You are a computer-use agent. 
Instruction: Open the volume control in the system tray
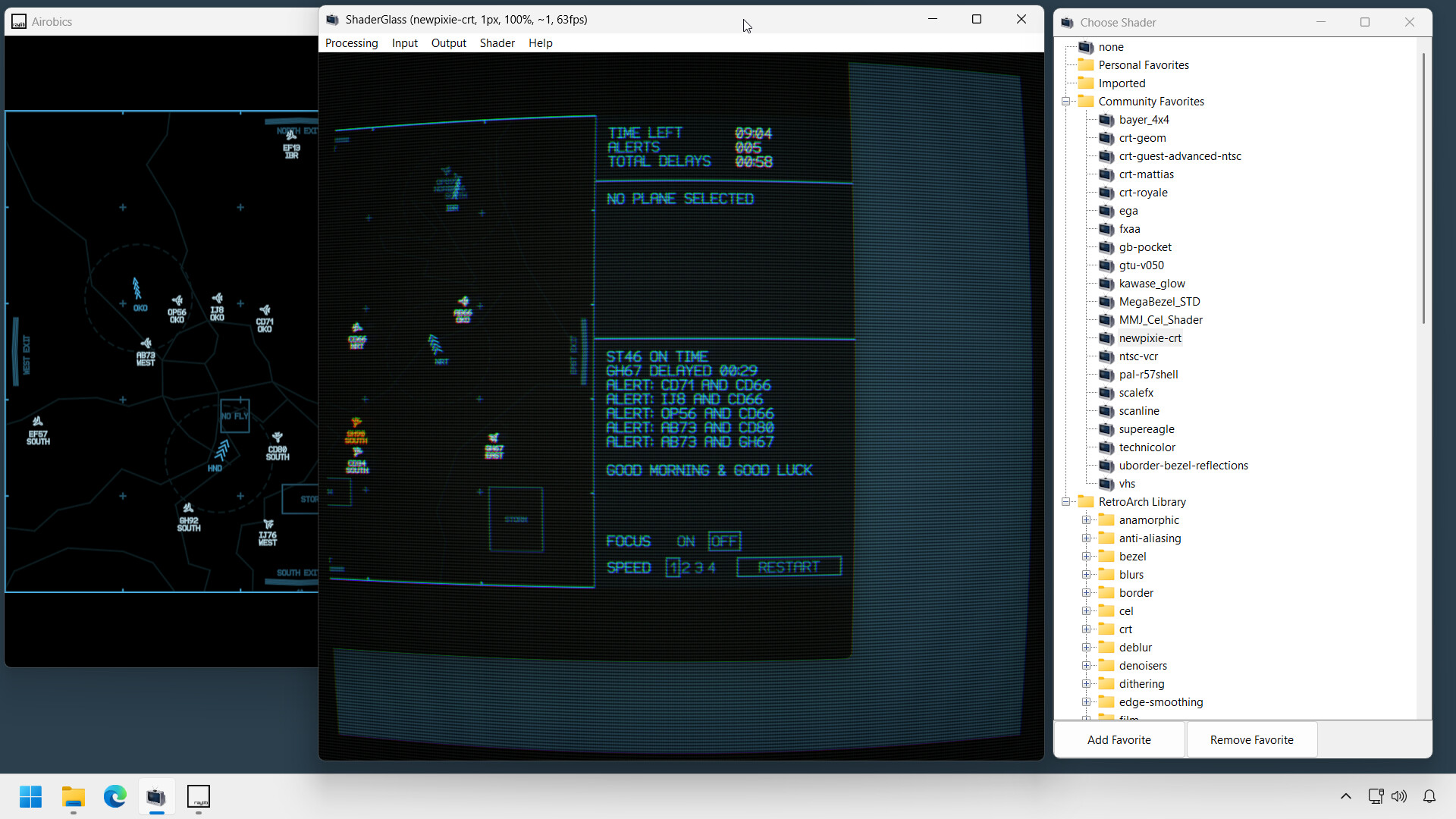(1400, 796)
